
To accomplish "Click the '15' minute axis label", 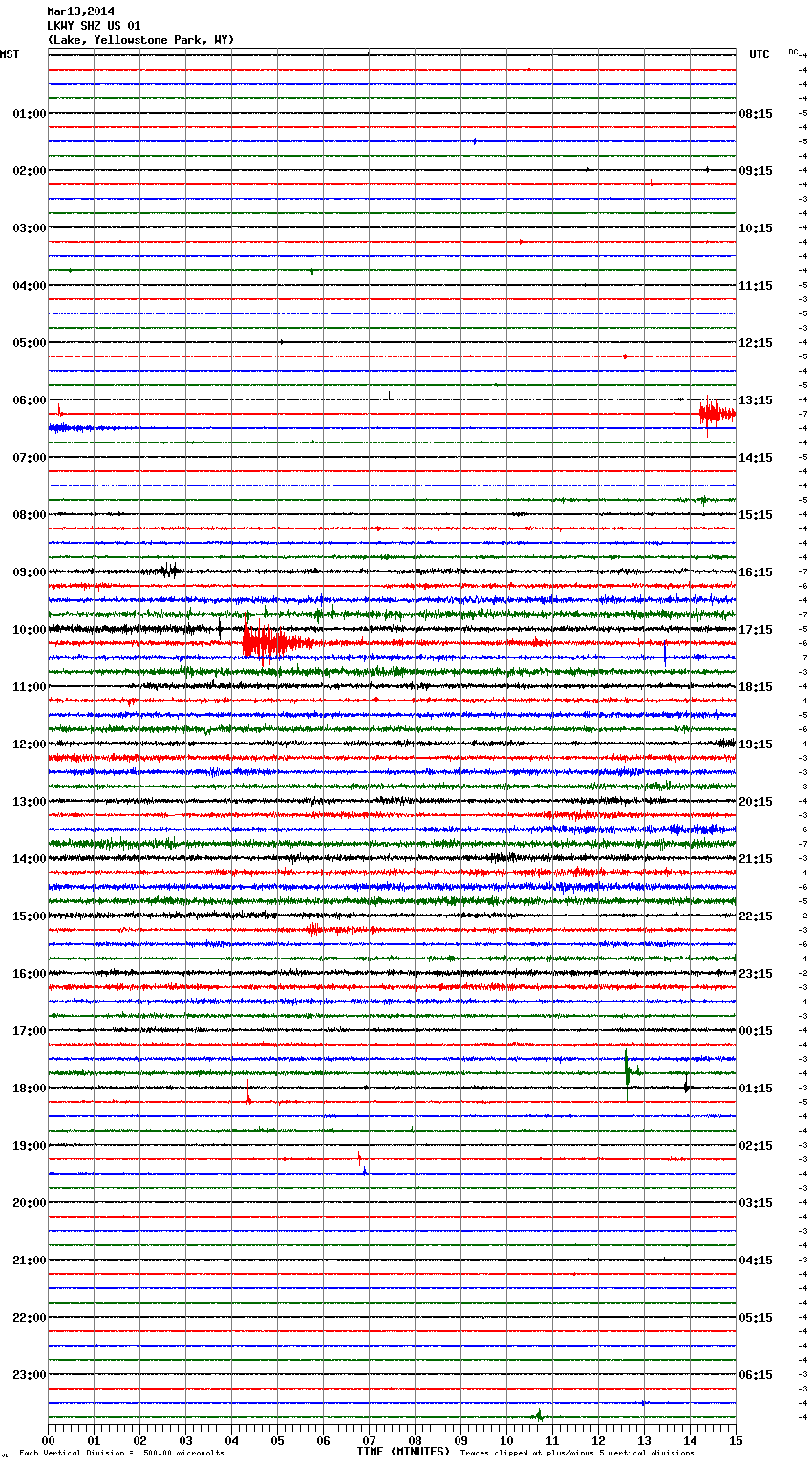I will tap(736, 1440).
